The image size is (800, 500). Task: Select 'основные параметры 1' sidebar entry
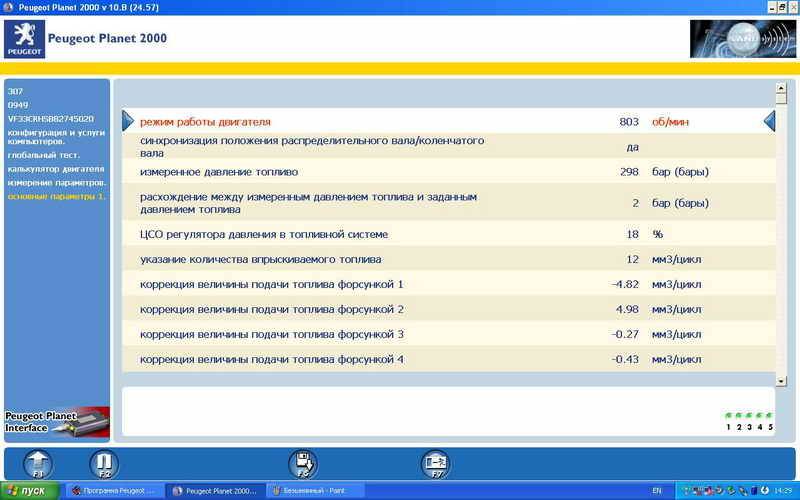click(x=56, y=196)
